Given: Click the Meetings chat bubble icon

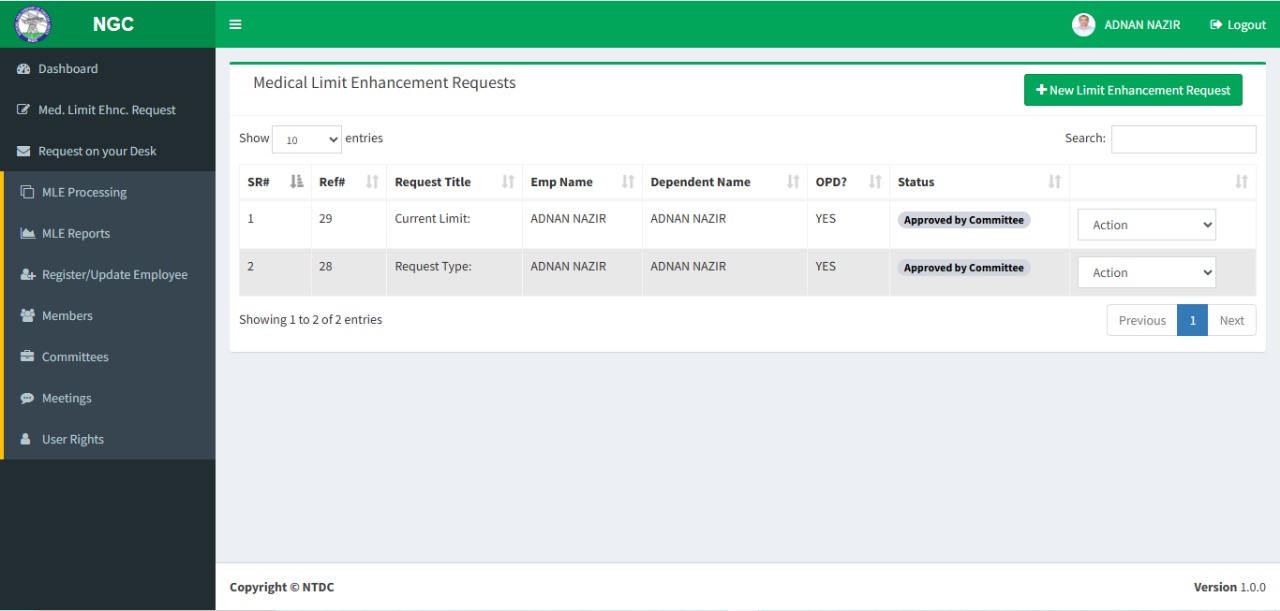Looking at the screenshot, I should [x=28, y=398].
